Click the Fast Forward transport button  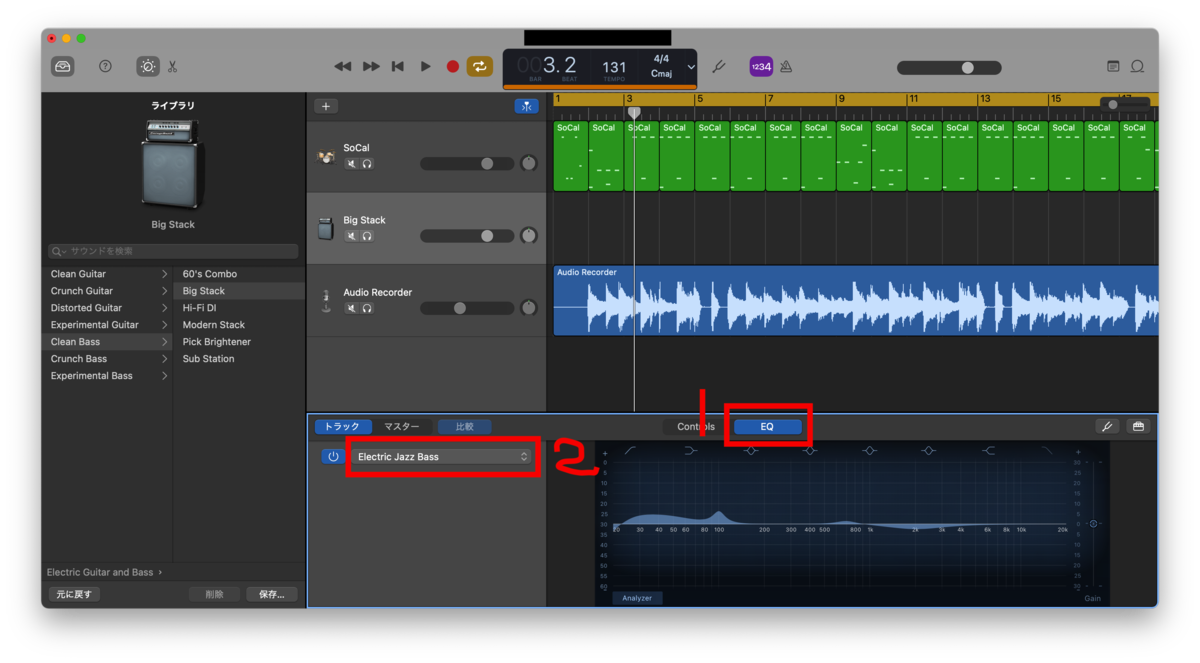pyautogui.click(x=371, y=66)
